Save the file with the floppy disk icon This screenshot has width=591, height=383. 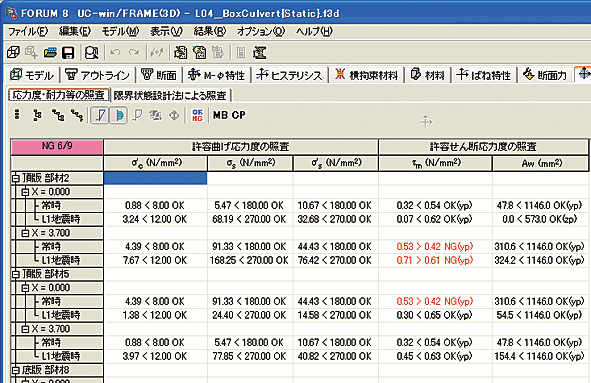coord(68,52)
